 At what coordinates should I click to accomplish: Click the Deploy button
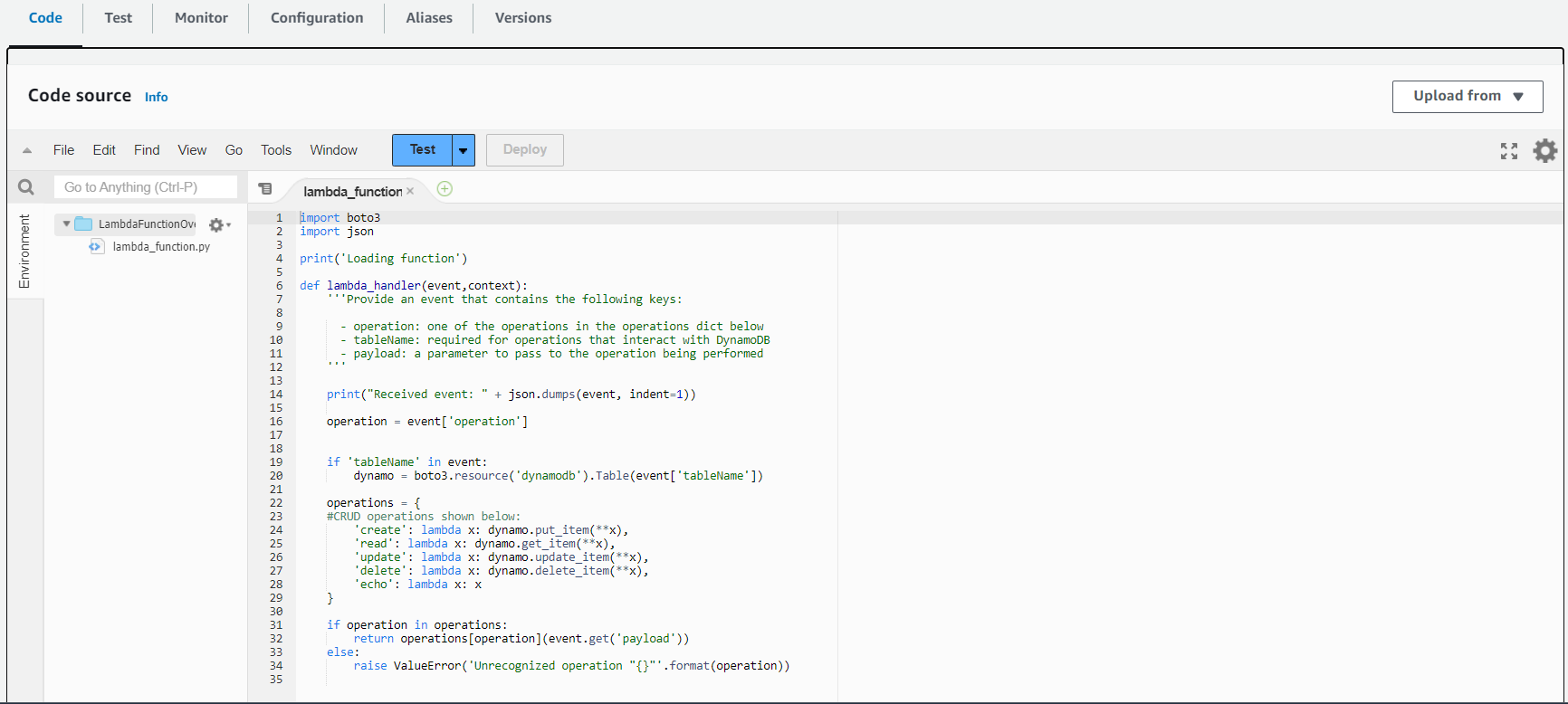tap(525, 150)
